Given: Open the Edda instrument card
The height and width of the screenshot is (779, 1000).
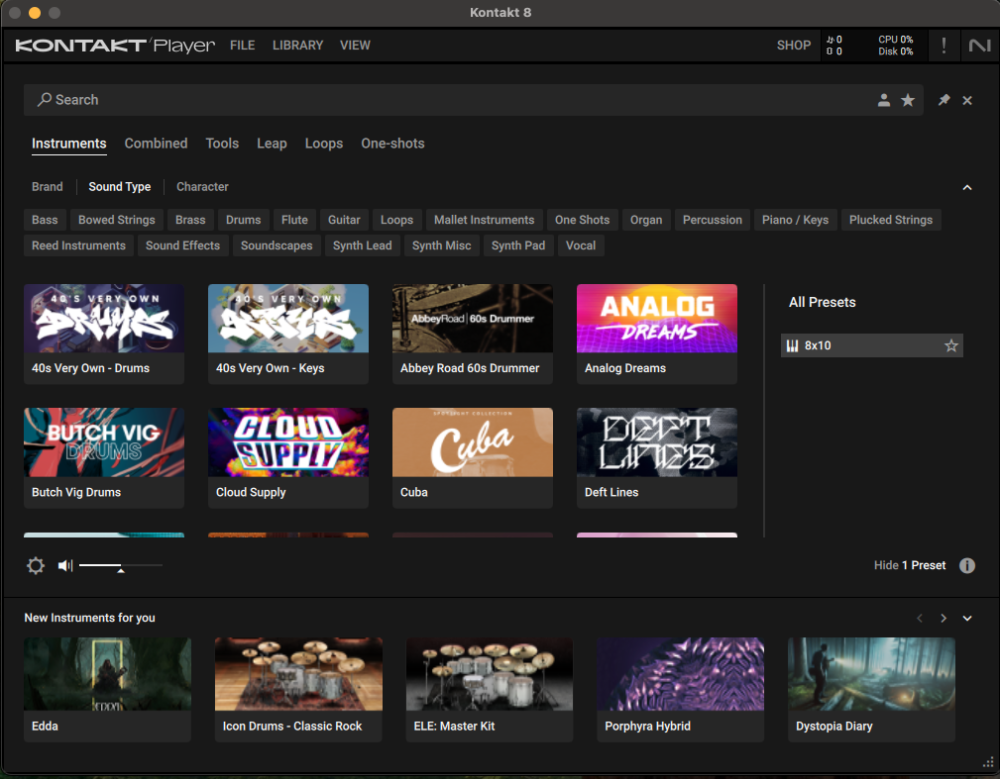Looking at the screenshot, I should click(107, 690).
